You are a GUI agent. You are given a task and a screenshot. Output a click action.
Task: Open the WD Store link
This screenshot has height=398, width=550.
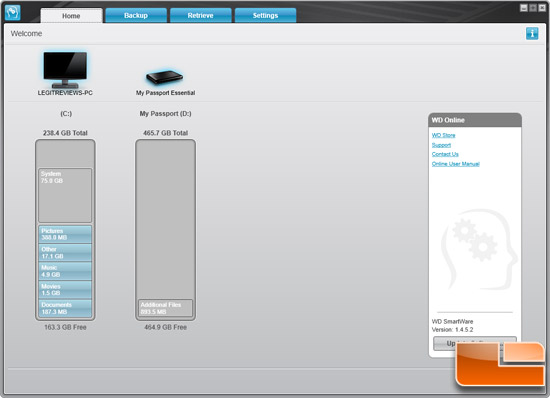point(443,135)
